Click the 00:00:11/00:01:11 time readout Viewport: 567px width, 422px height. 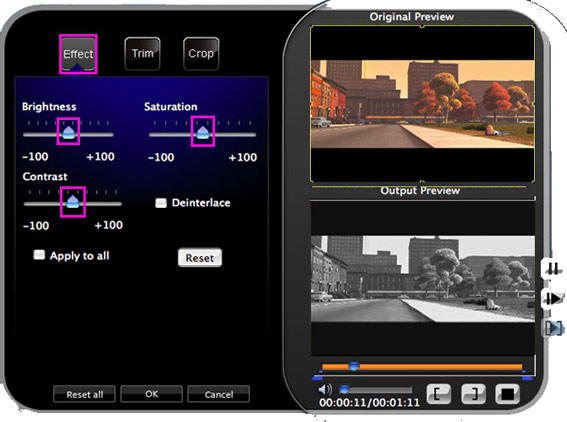369,403
